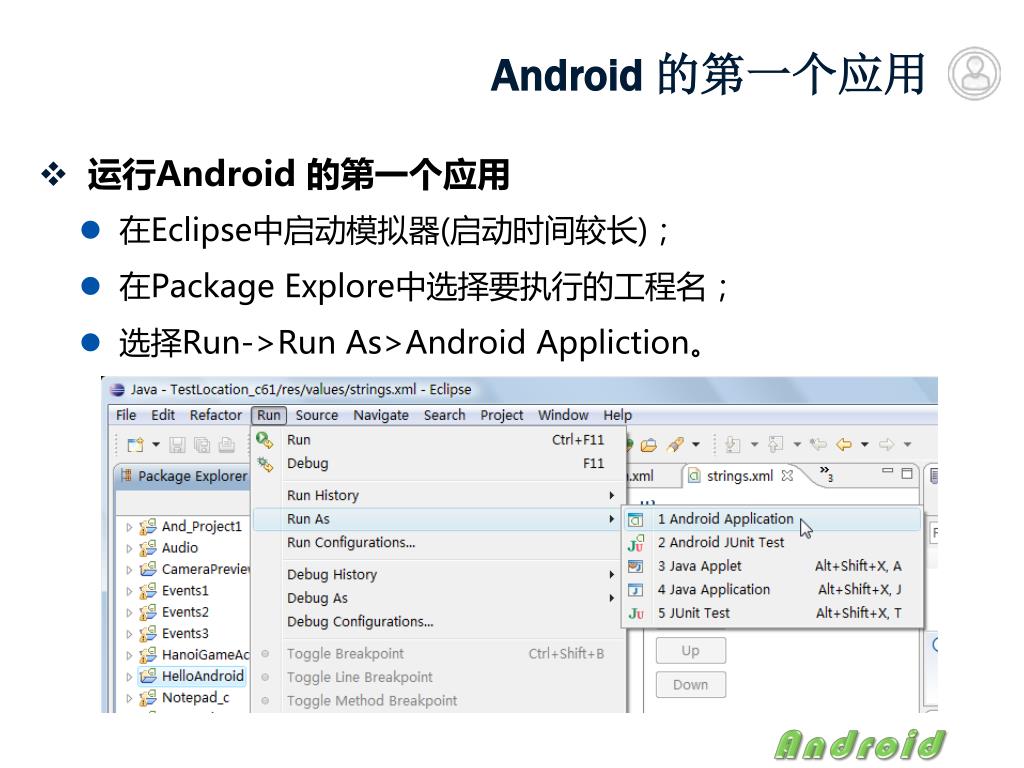Click the Save toolbar icon
The image size is (1024, 768).
[177, 445]
